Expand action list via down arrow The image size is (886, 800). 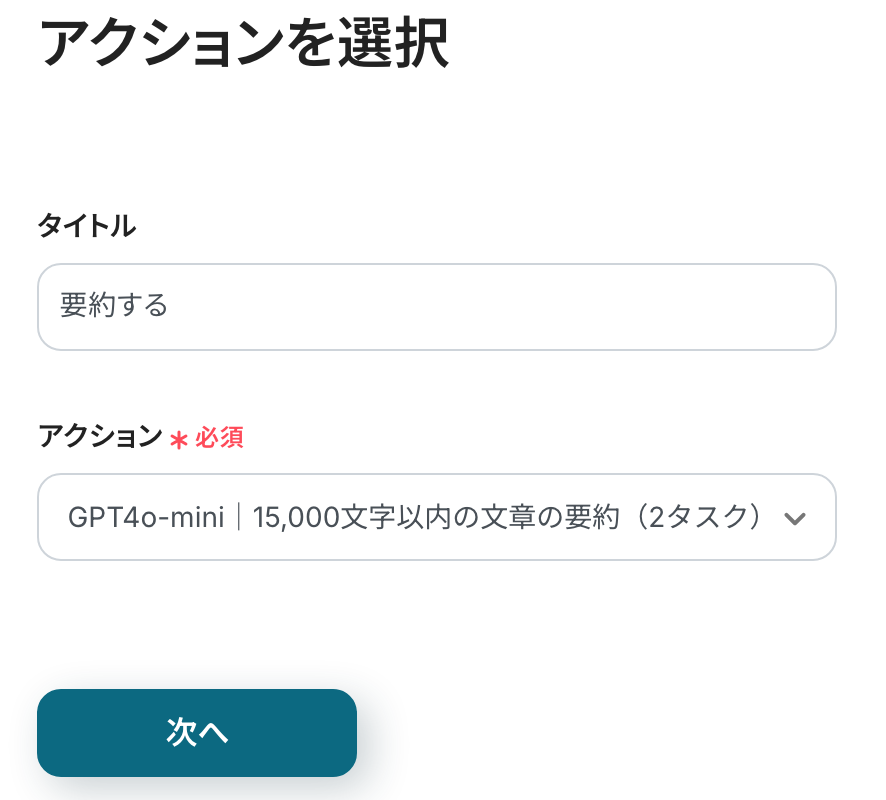(795, 518)
